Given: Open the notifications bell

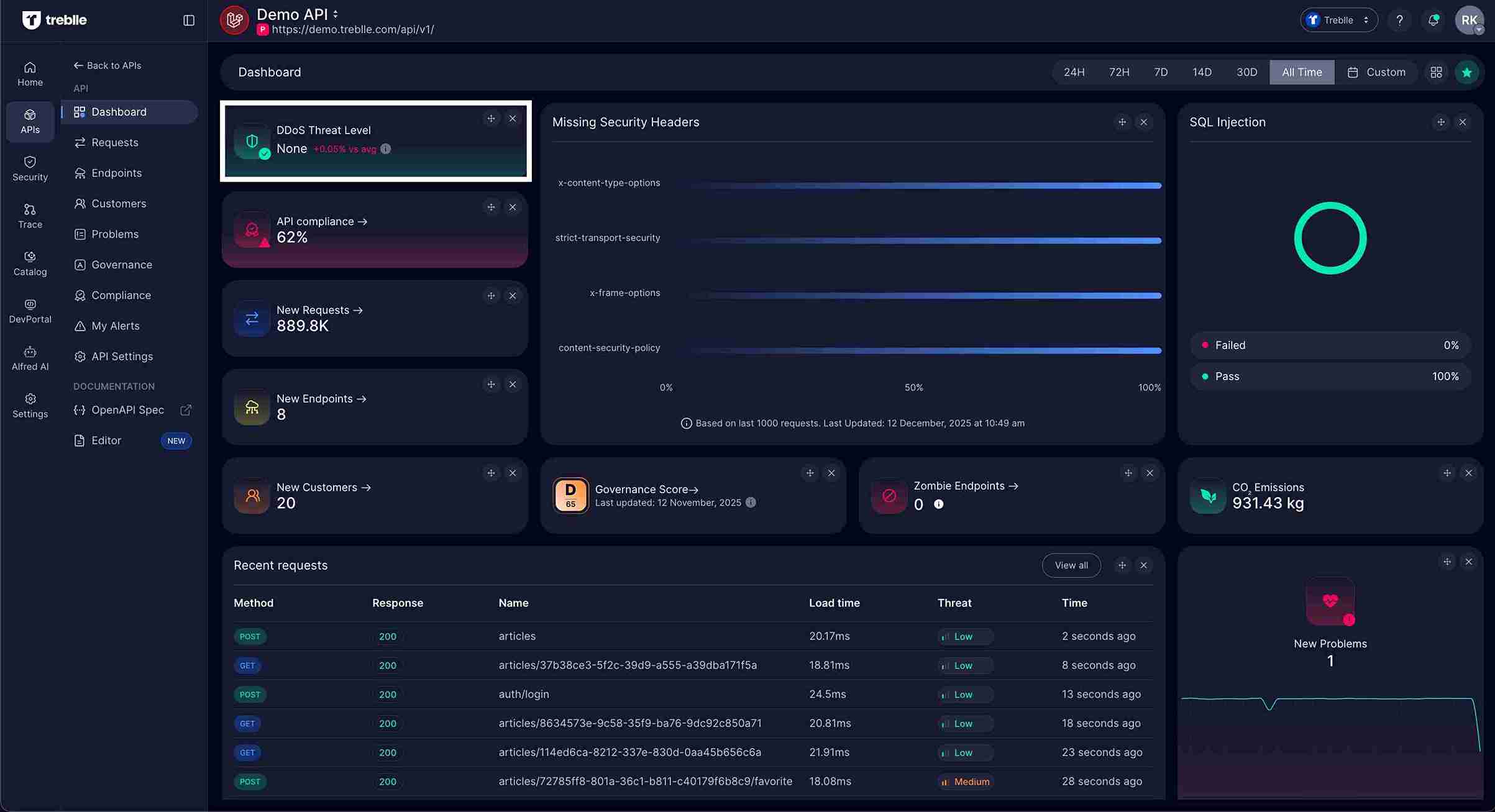Looking at the screenshot, I should [1433, 19].
